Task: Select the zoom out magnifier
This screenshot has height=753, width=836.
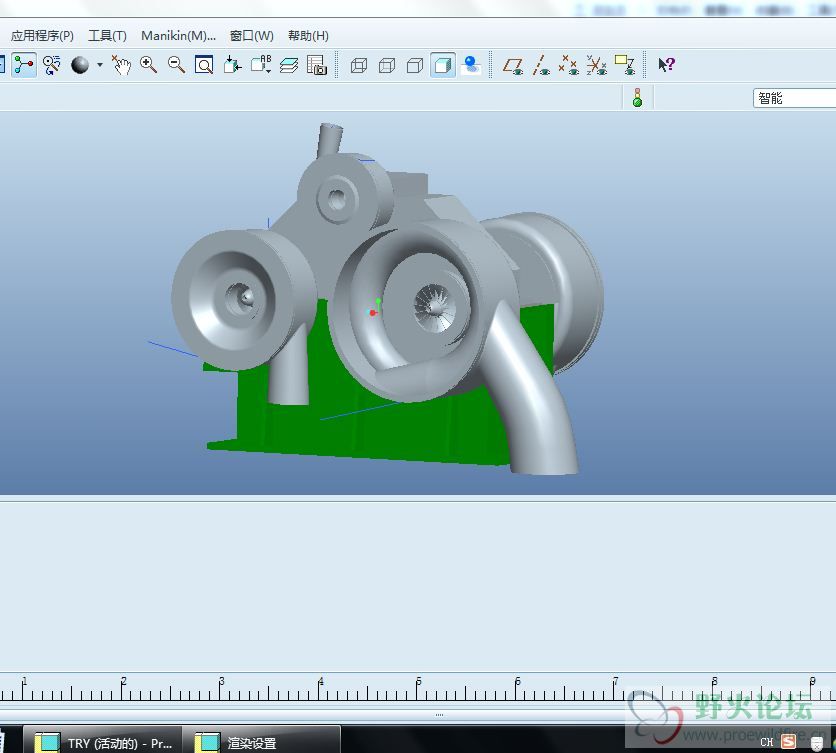Action: click(176, 65)
